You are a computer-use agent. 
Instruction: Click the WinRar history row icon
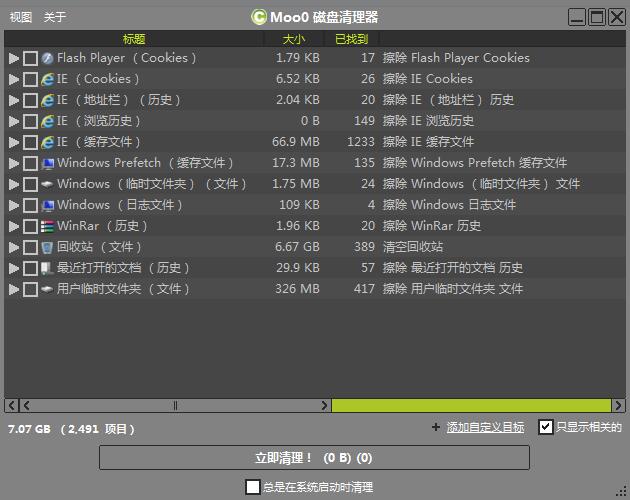pos(47,226)
